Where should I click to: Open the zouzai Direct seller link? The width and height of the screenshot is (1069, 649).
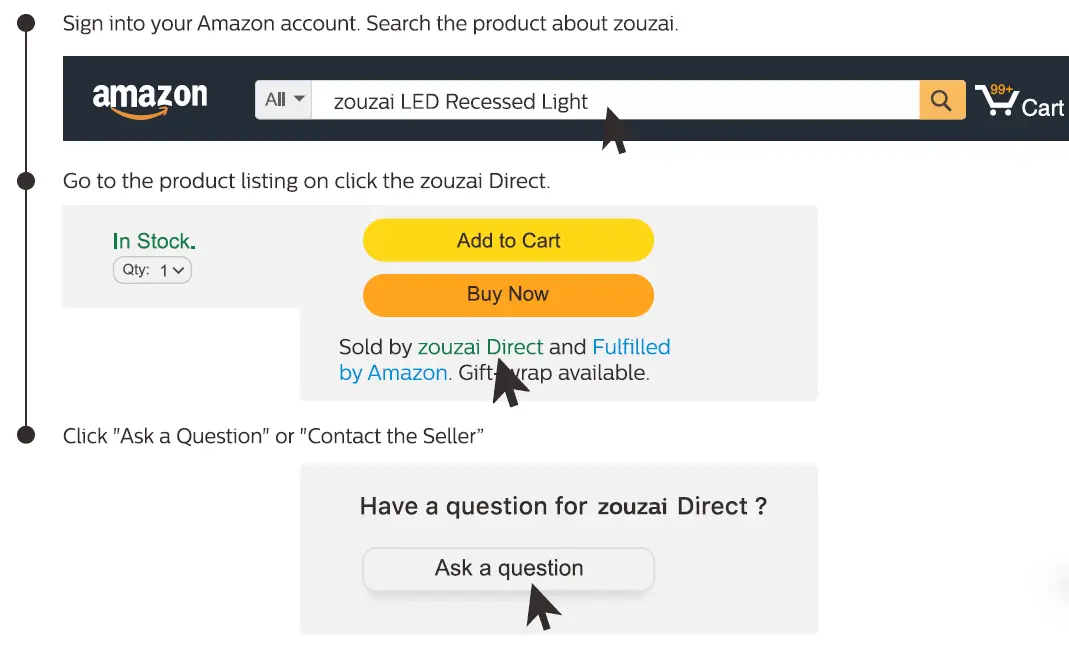click(x=480, y=347)
